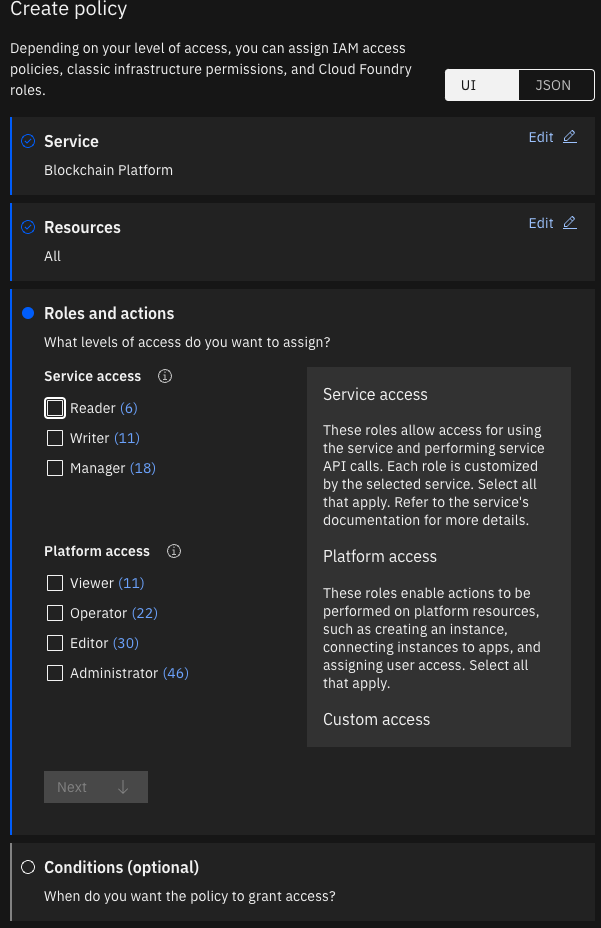Open the Editor role's 30 actions link

pos(126,643)
